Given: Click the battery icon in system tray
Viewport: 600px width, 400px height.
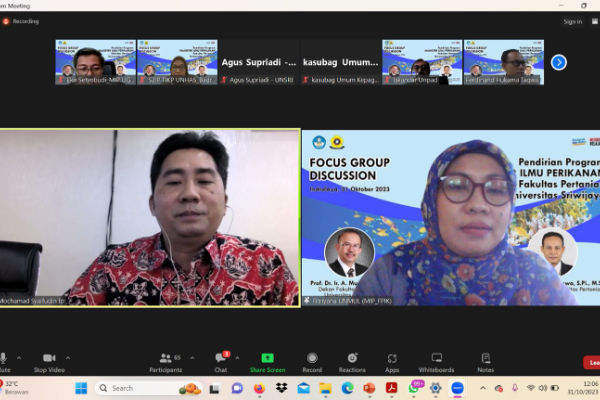Looking at the screenshot, I should pyautogui.click(x=555, y=388).
